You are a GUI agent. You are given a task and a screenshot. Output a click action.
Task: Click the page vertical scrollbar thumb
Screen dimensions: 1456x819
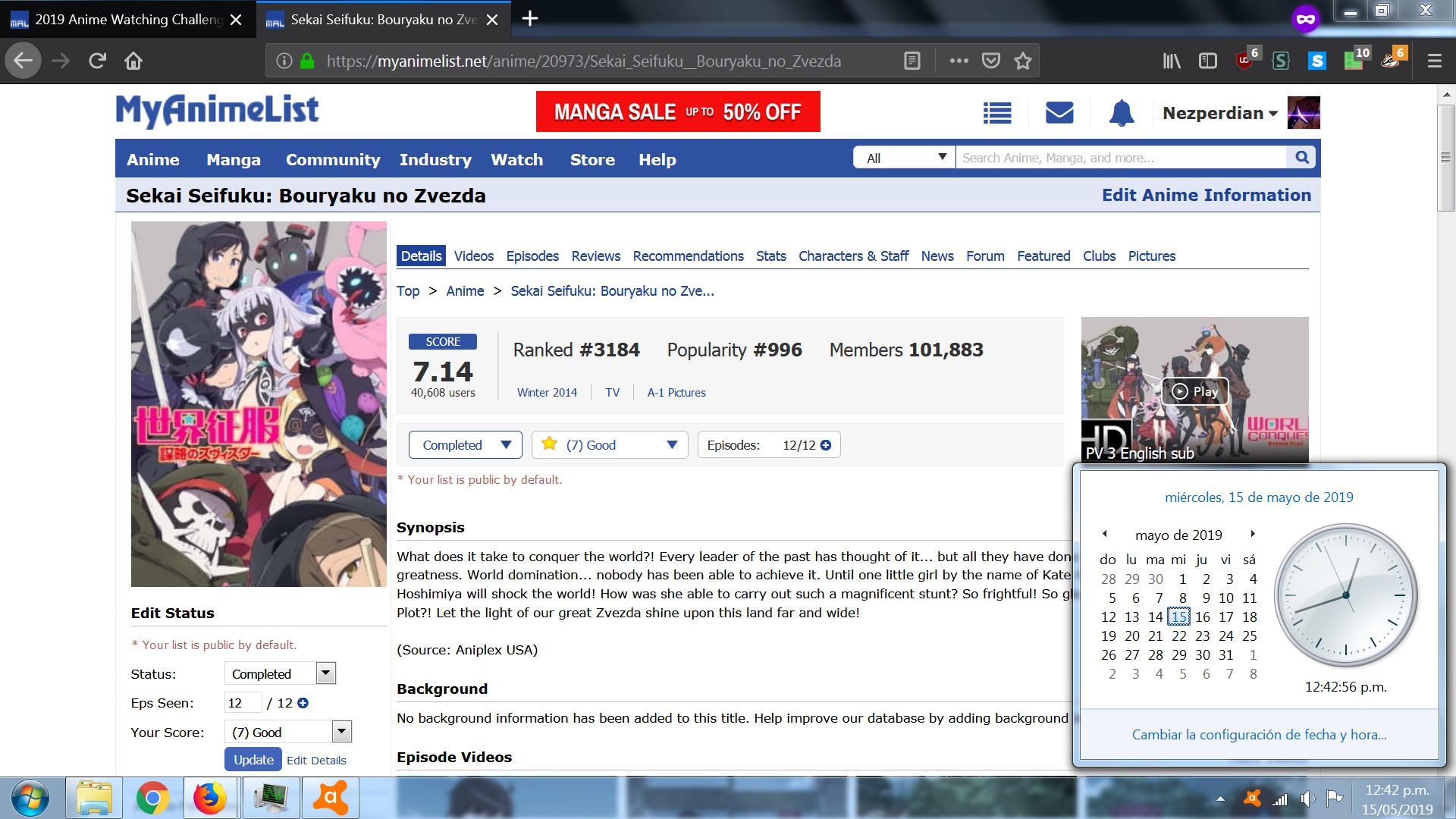[1446, 158]
